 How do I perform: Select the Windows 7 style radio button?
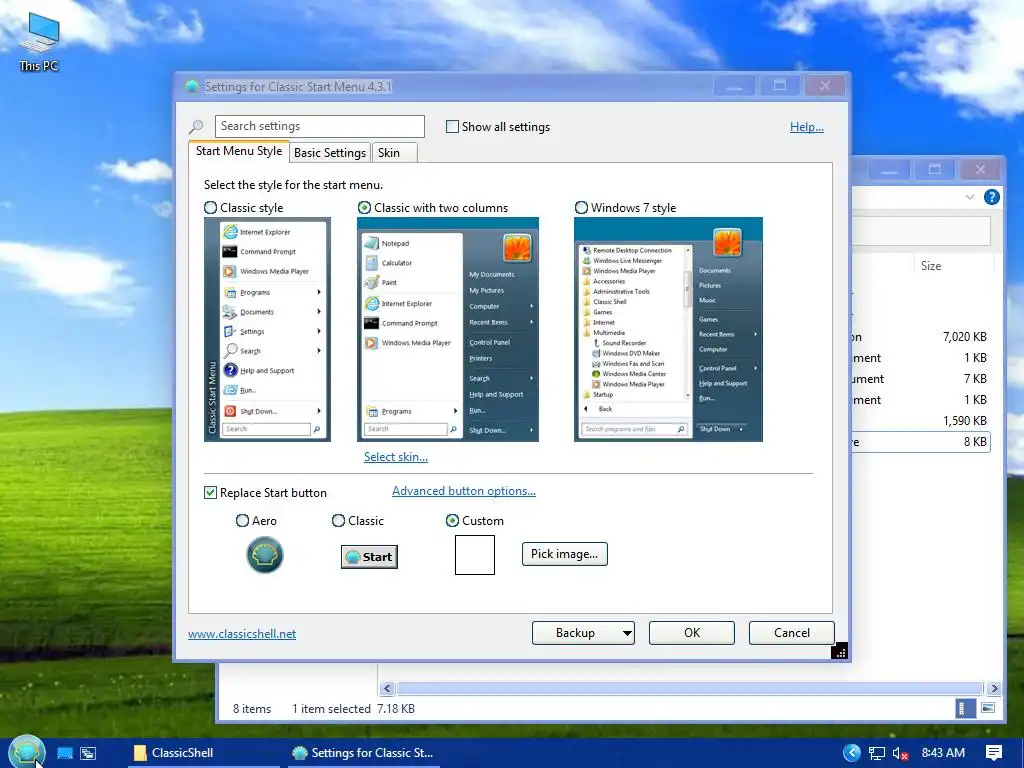tap(581, 208)
